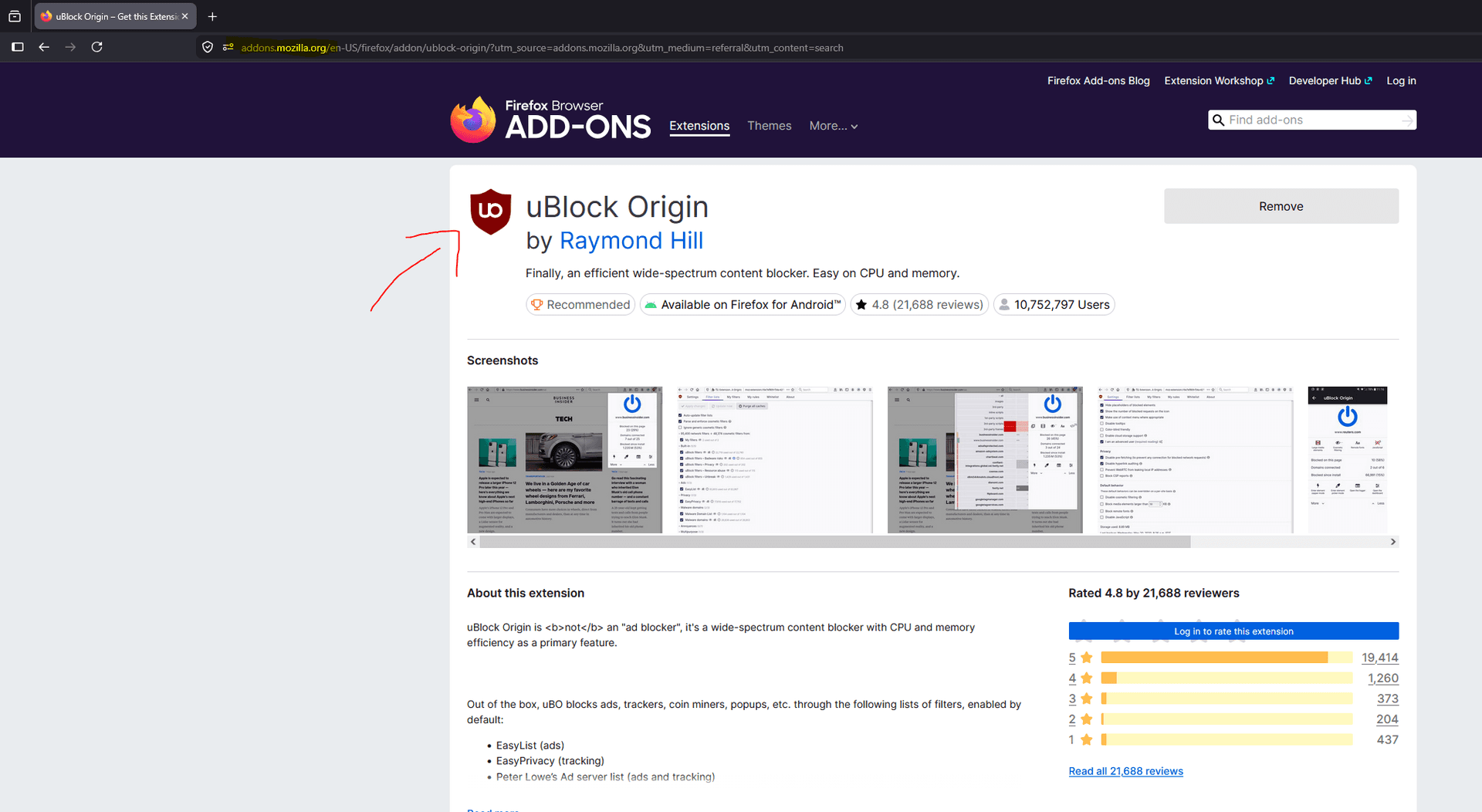Open the Extensions section
Screen dimensions: 1482x812
tap(699, 126)
